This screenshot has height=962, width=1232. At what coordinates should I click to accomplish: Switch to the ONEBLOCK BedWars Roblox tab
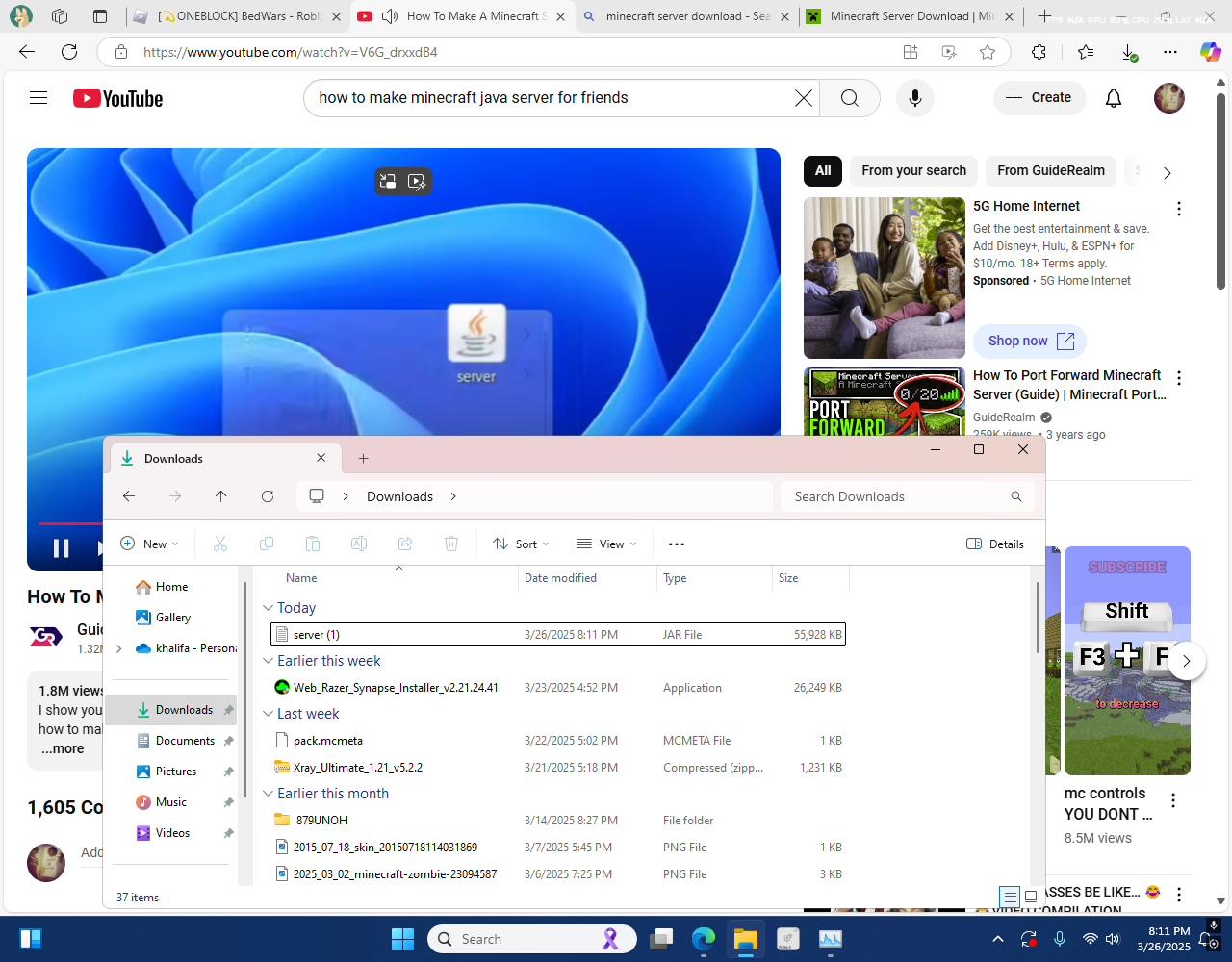click(238, 16)
